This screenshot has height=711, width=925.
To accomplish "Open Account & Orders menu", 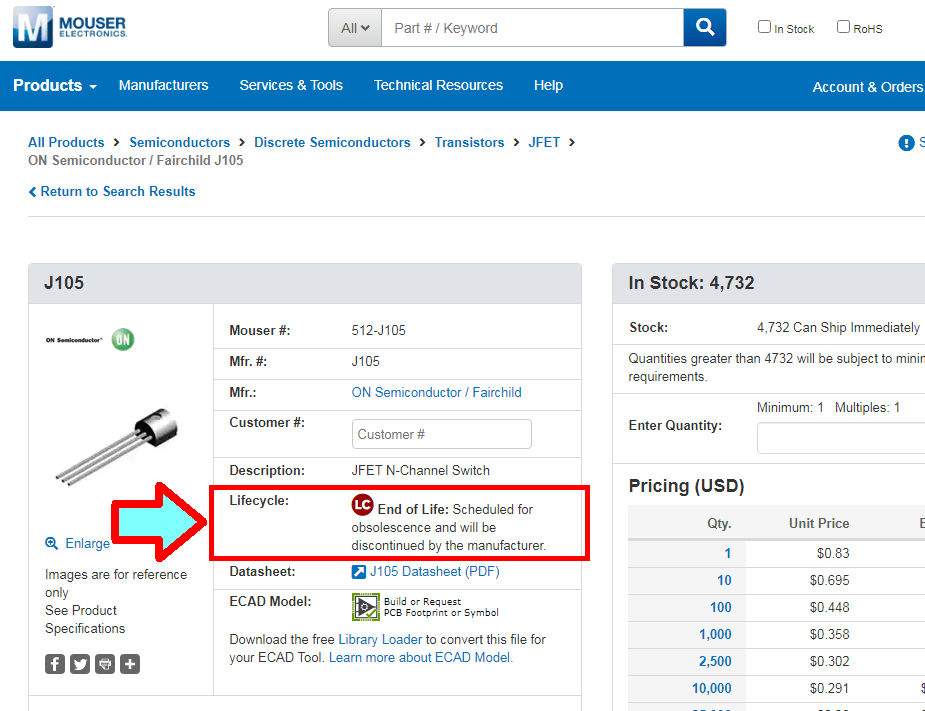I will [x=868, y=87].
